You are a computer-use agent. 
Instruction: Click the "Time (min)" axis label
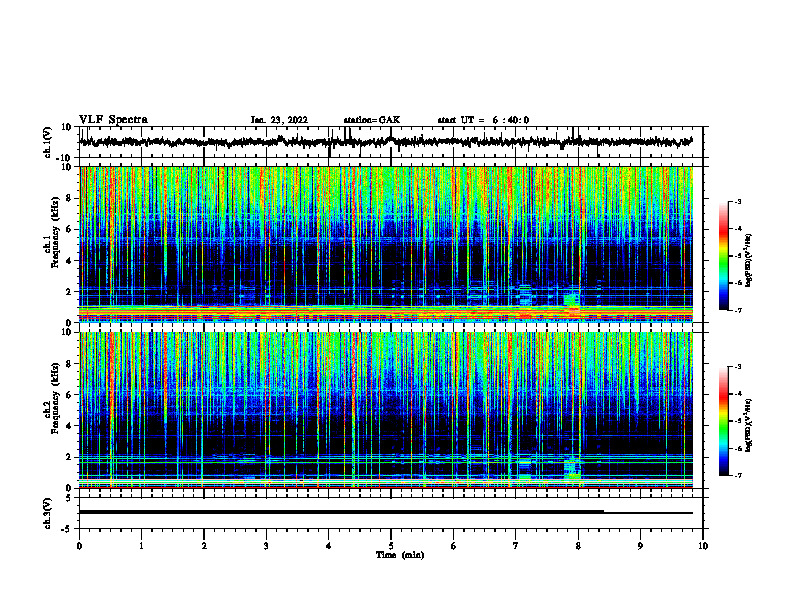click(400, 555)
